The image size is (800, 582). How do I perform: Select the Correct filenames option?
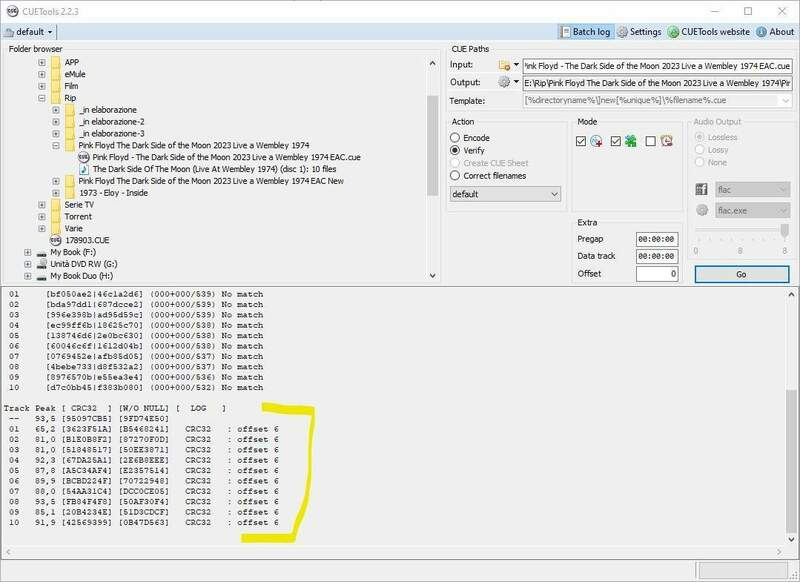(x=456, y=176)
